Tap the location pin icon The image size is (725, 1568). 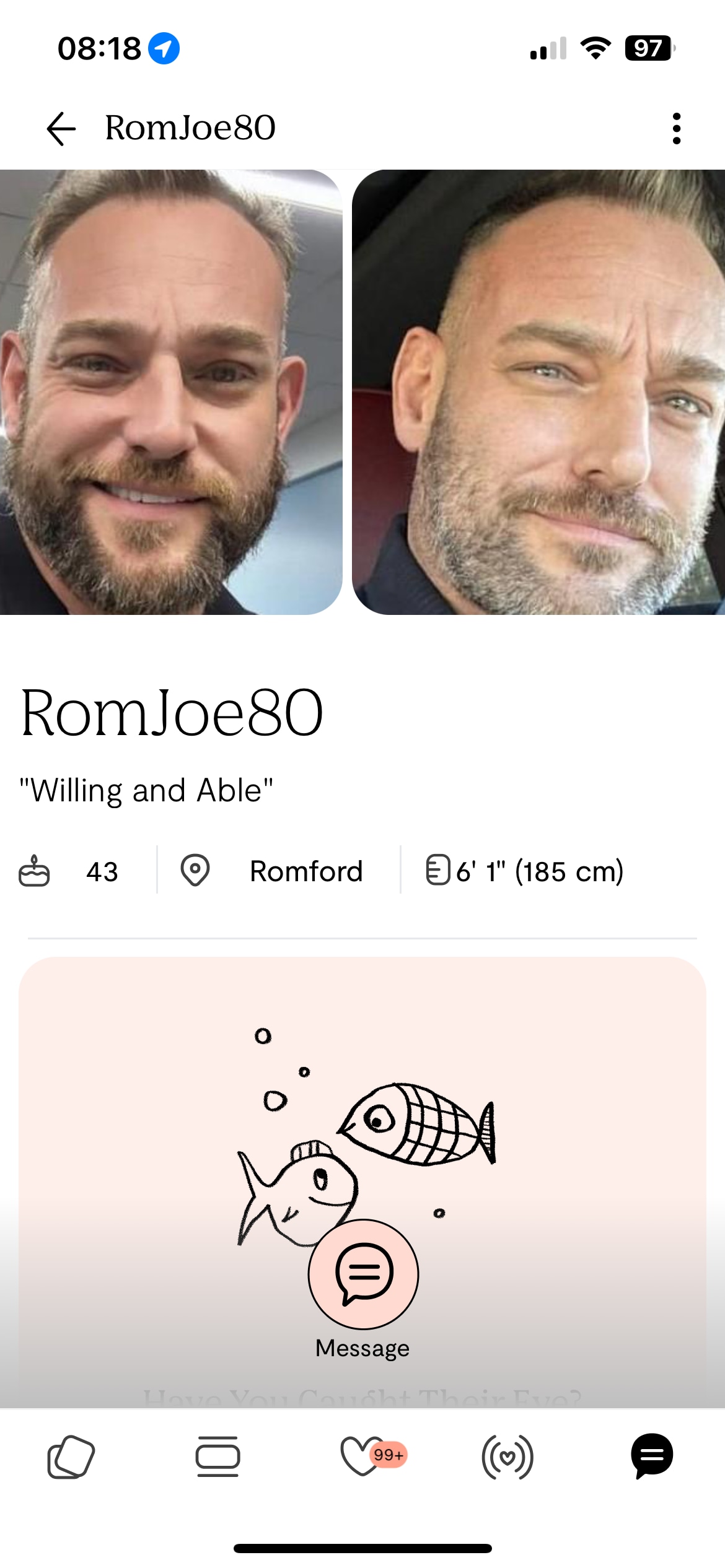pos(195,870)
